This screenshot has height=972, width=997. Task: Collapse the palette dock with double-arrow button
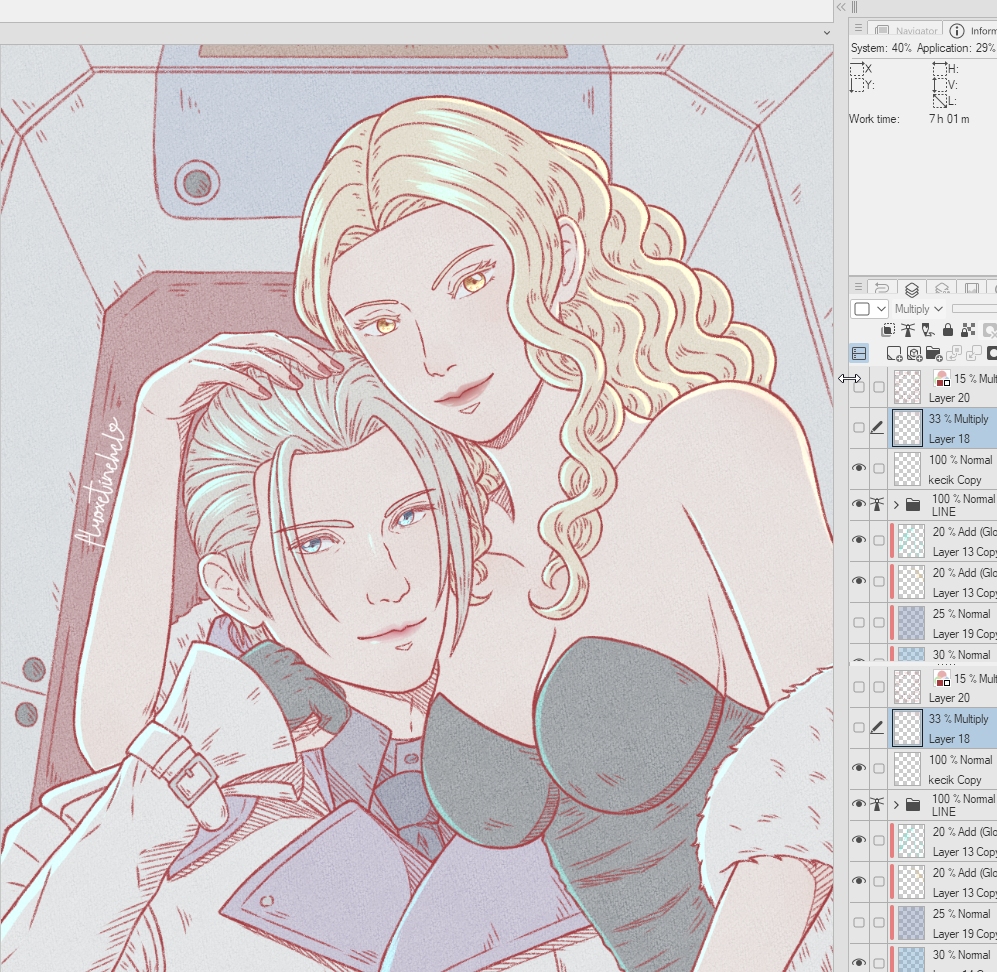pyautogui.click(x=841, y=7)
